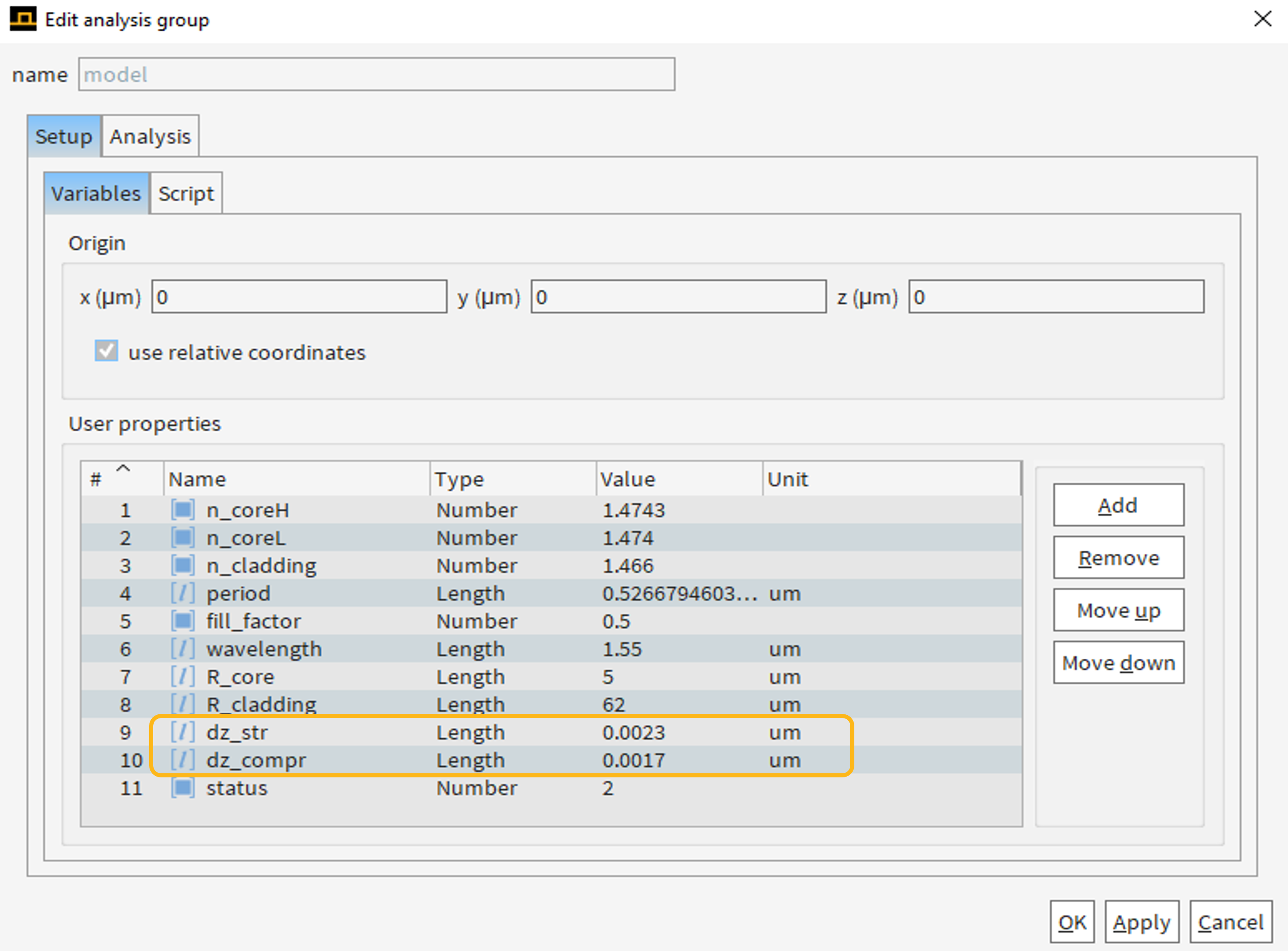1288x951 pixels.
Task: Click the Remove property button
Action: tap(1118, 557)
